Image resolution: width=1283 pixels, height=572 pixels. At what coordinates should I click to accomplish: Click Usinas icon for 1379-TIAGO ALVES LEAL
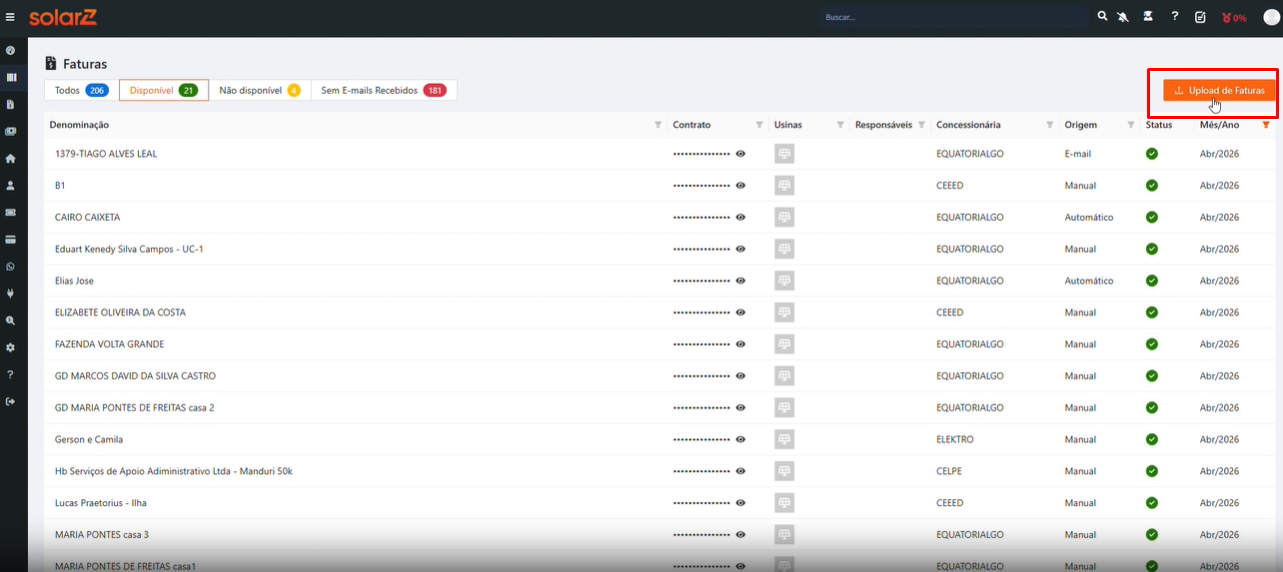[784, 154]
